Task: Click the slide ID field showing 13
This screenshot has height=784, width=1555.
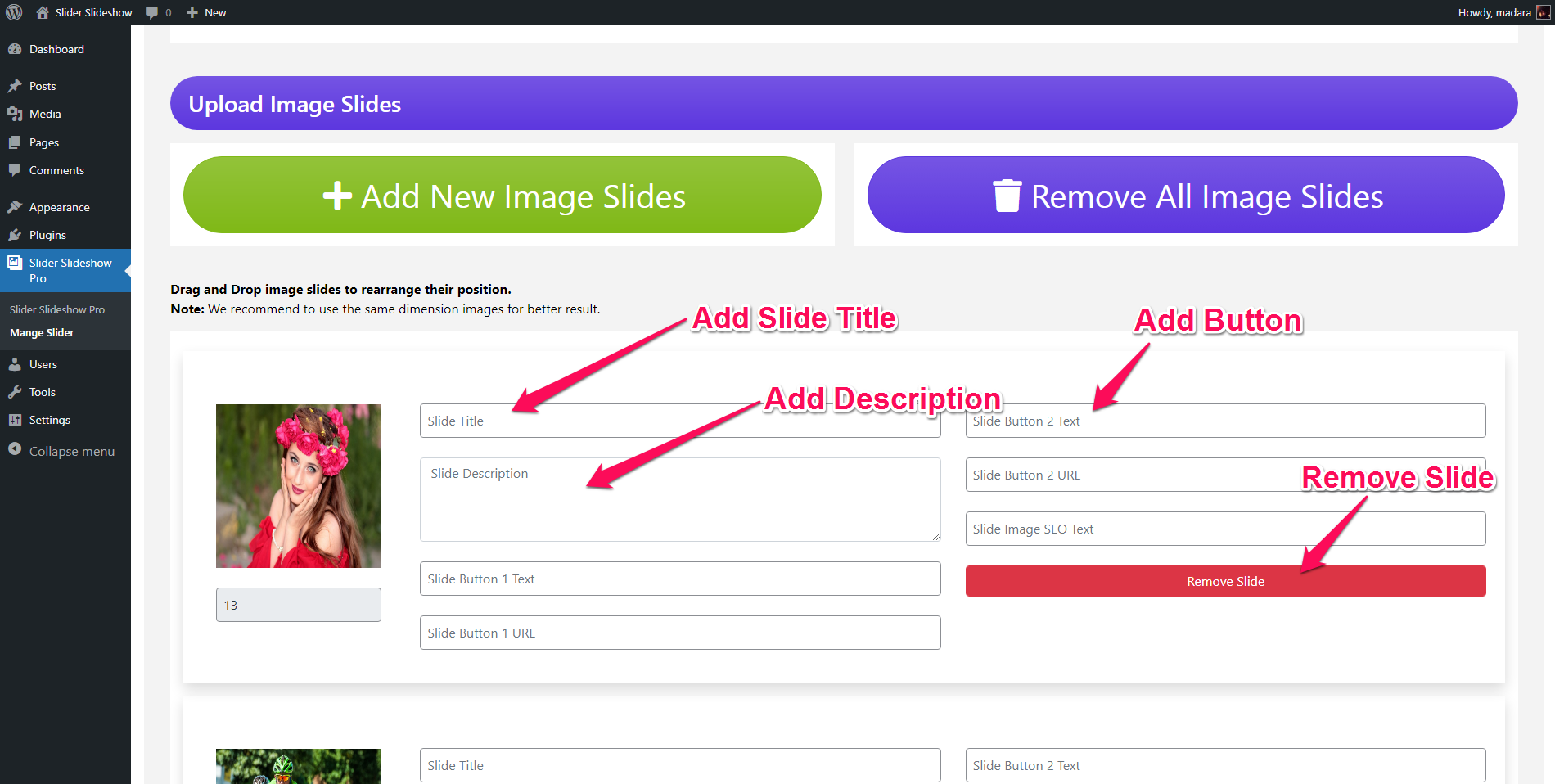Action: pyautogui.click(x=299, y=605)
